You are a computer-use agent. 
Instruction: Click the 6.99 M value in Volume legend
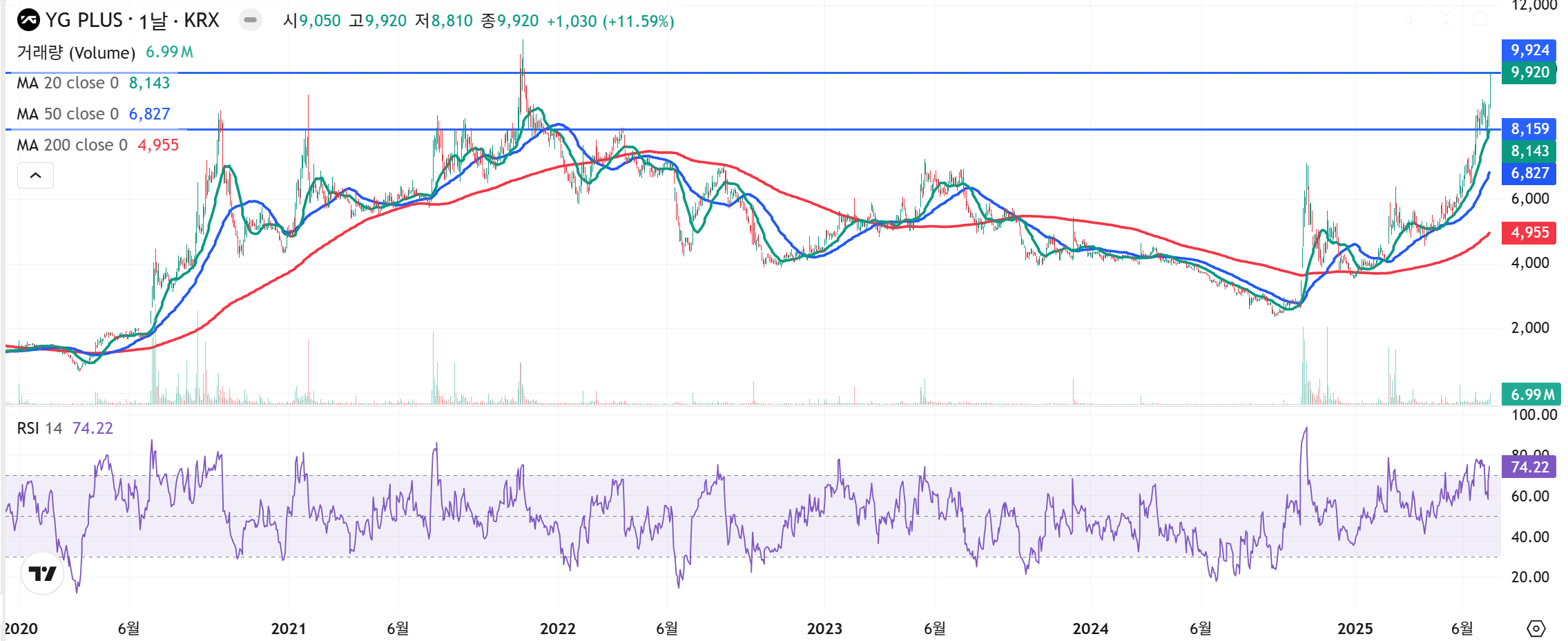[x=170, y=52]
